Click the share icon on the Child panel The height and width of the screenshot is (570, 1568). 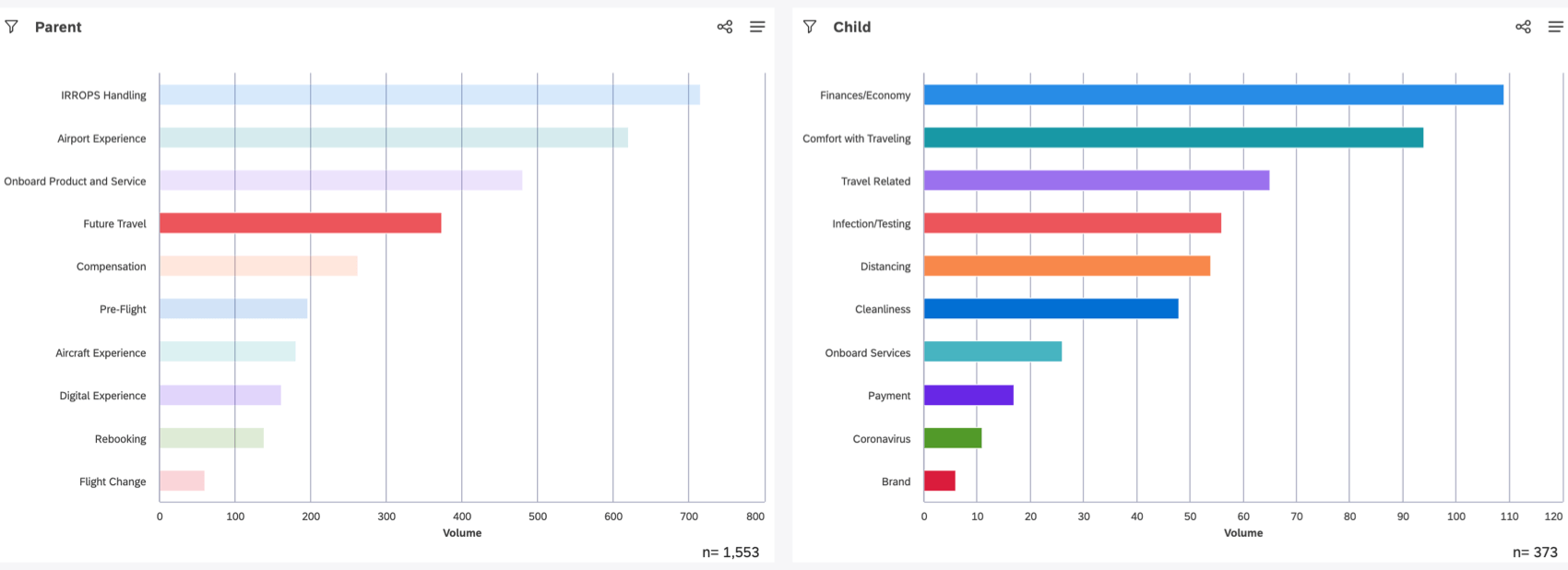pyautogui.click(x=1523, y=27)
